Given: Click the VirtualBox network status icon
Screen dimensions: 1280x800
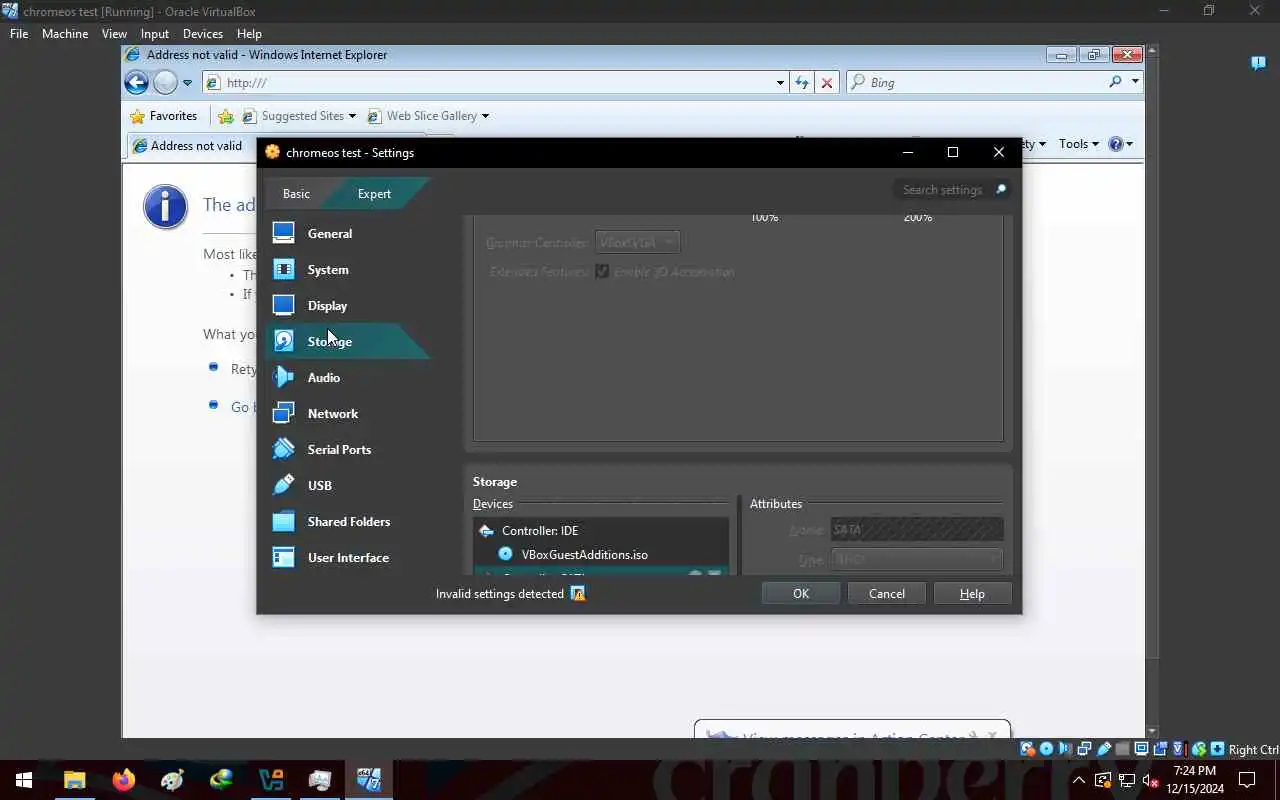Looking at the screenshot, I should (x=1085, y=749).
